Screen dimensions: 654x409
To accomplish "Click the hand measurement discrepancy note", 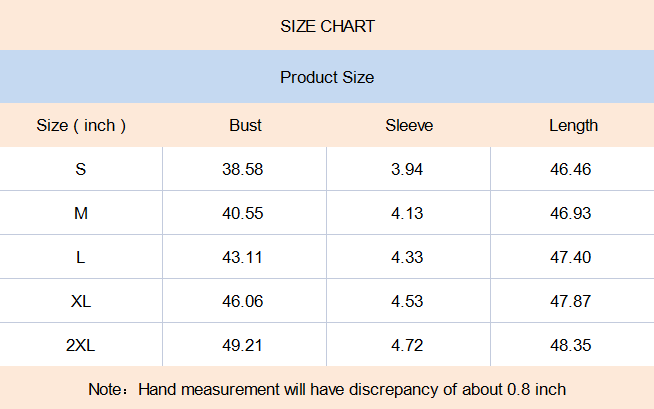I will [x=327, y=389].
